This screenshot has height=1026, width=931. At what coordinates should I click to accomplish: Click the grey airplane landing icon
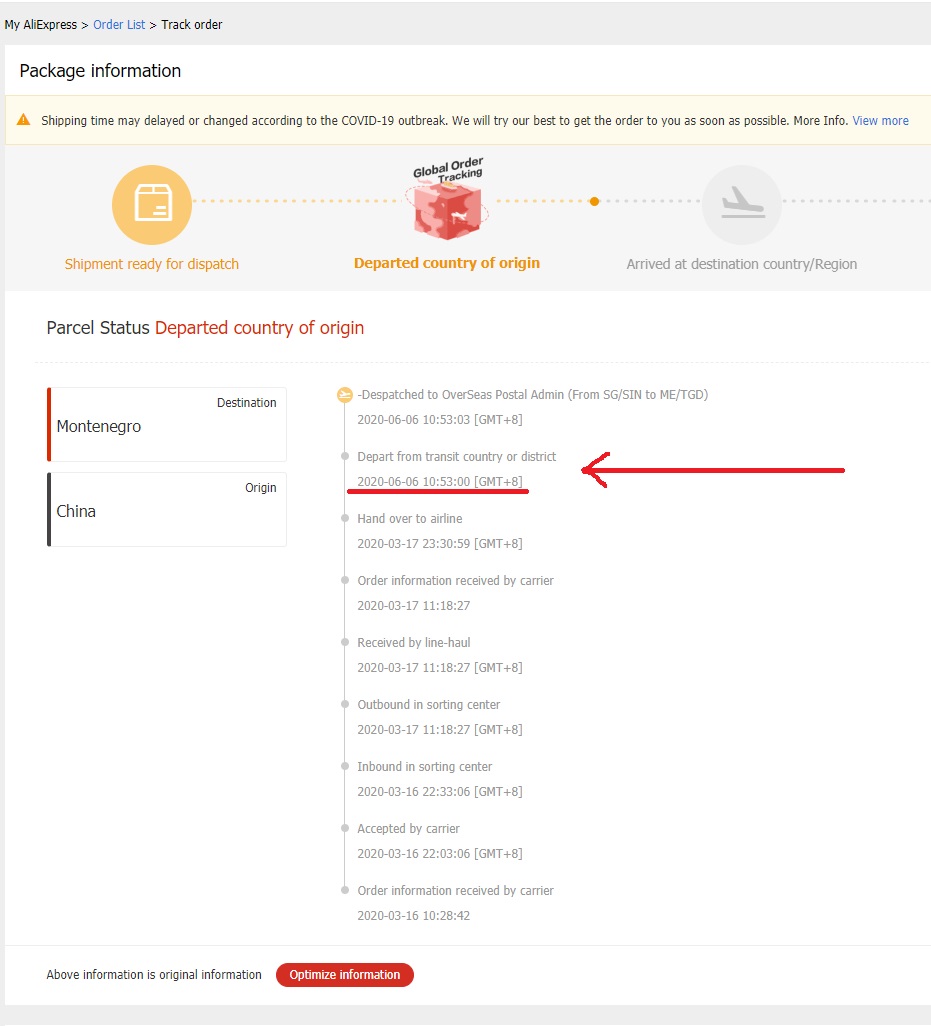point(742,205)
